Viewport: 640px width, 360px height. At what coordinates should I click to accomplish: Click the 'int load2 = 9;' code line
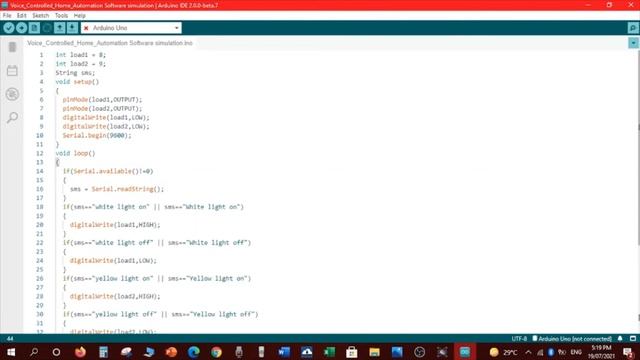pos(81,64)
